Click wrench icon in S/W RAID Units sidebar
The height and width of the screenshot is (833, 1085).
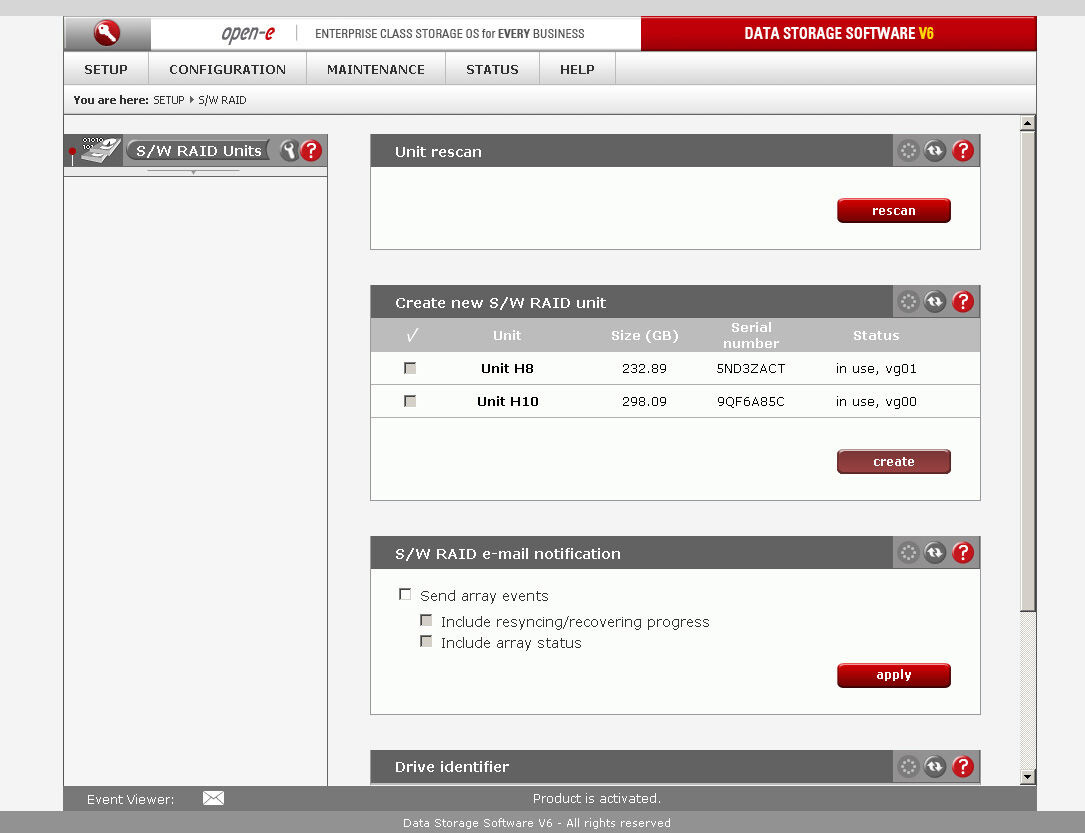289,151
